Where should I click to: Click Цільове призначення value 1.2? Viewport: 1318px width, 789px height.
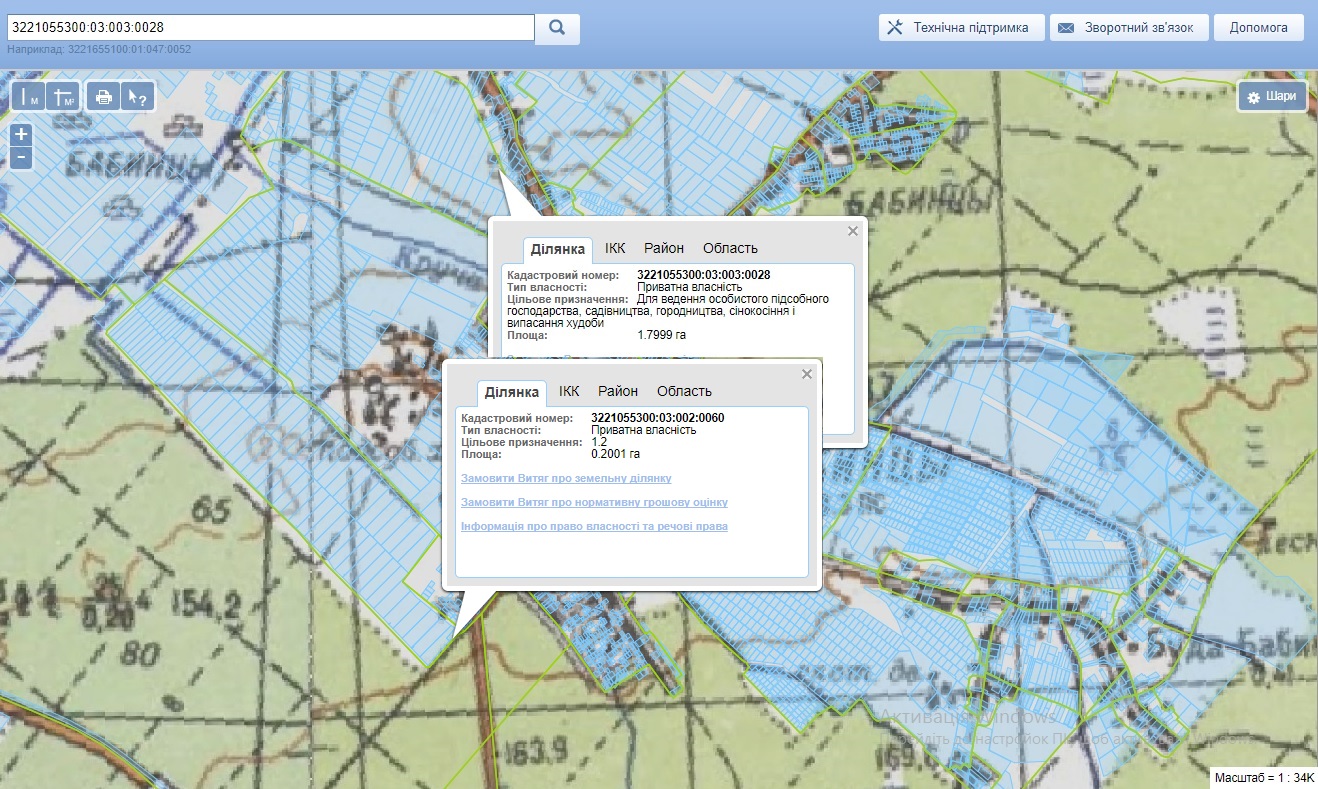click(x=599, y=442)
